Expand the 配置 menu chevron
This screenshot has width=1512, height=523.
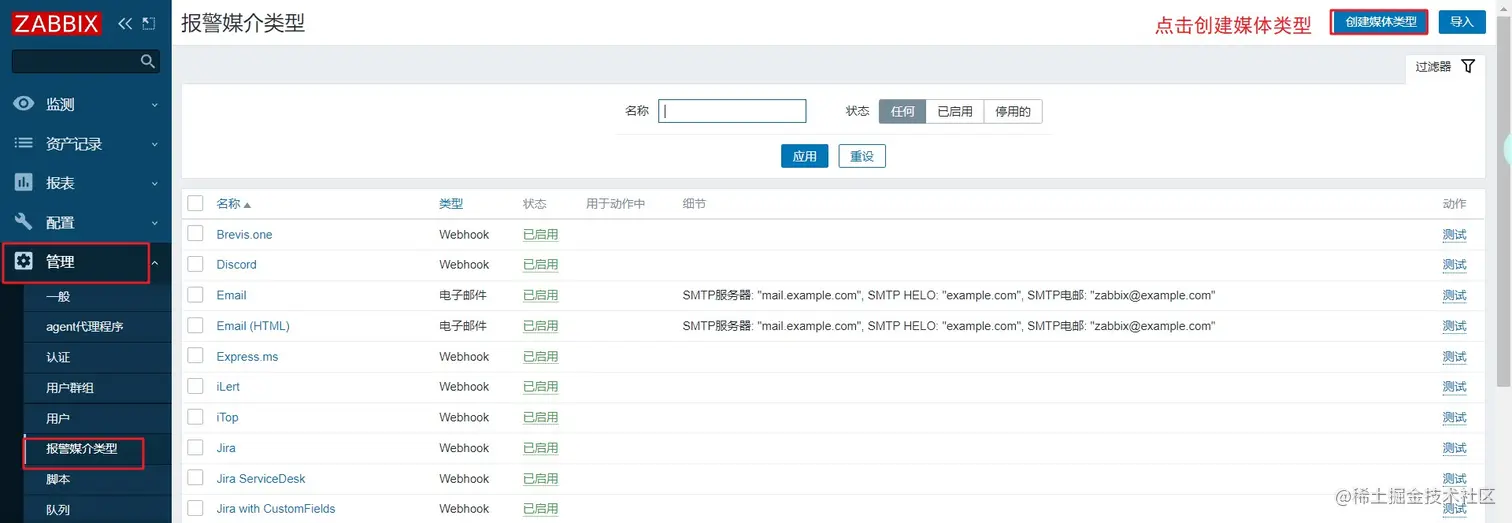tap(154, 223)
